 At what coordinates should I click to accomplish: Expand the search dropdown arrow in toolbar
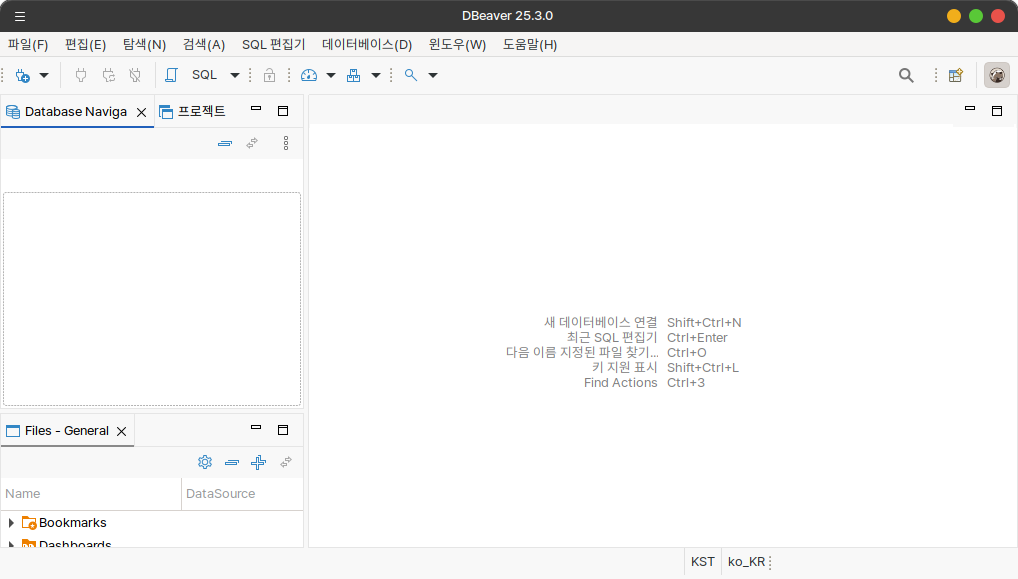click(x=433, y=75)
